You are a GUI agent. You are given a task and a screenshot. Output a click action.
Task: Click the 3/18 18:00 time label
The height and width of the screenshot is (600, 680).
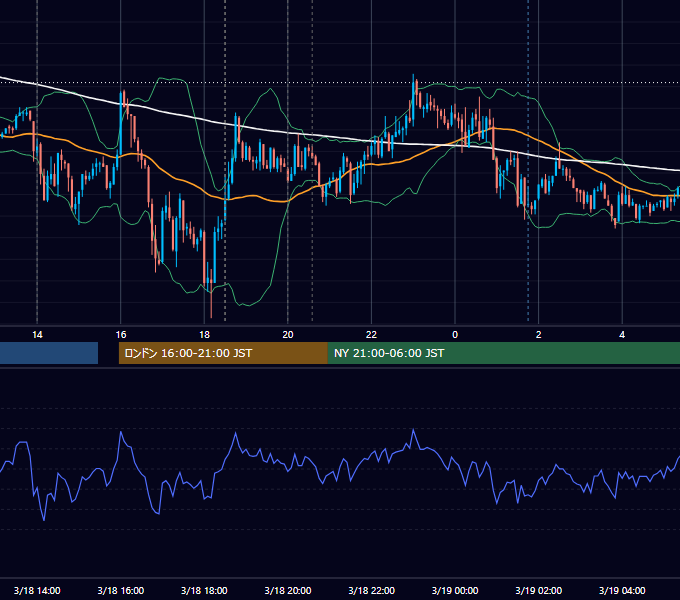point(204,590)
